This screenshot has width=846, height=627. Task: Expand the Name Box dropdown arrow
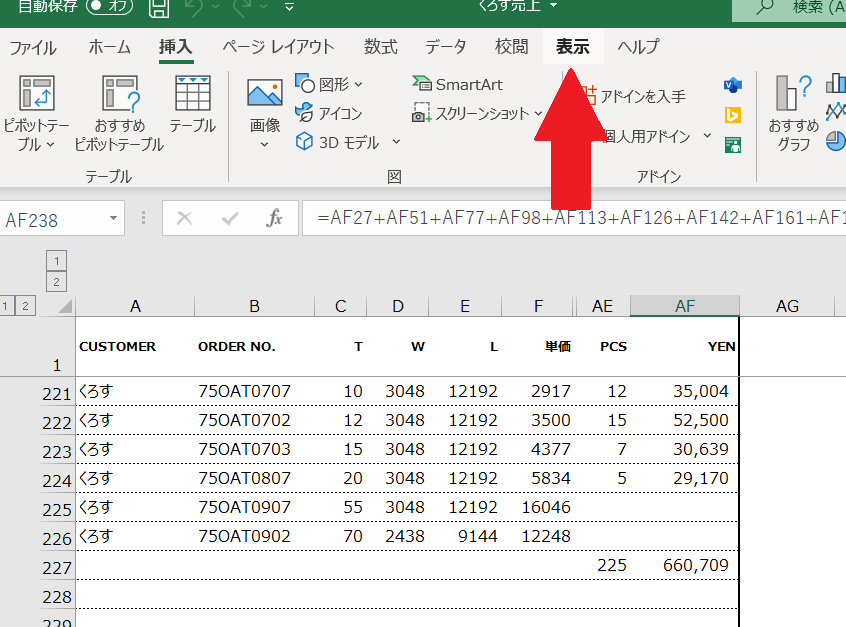(113, 219)
